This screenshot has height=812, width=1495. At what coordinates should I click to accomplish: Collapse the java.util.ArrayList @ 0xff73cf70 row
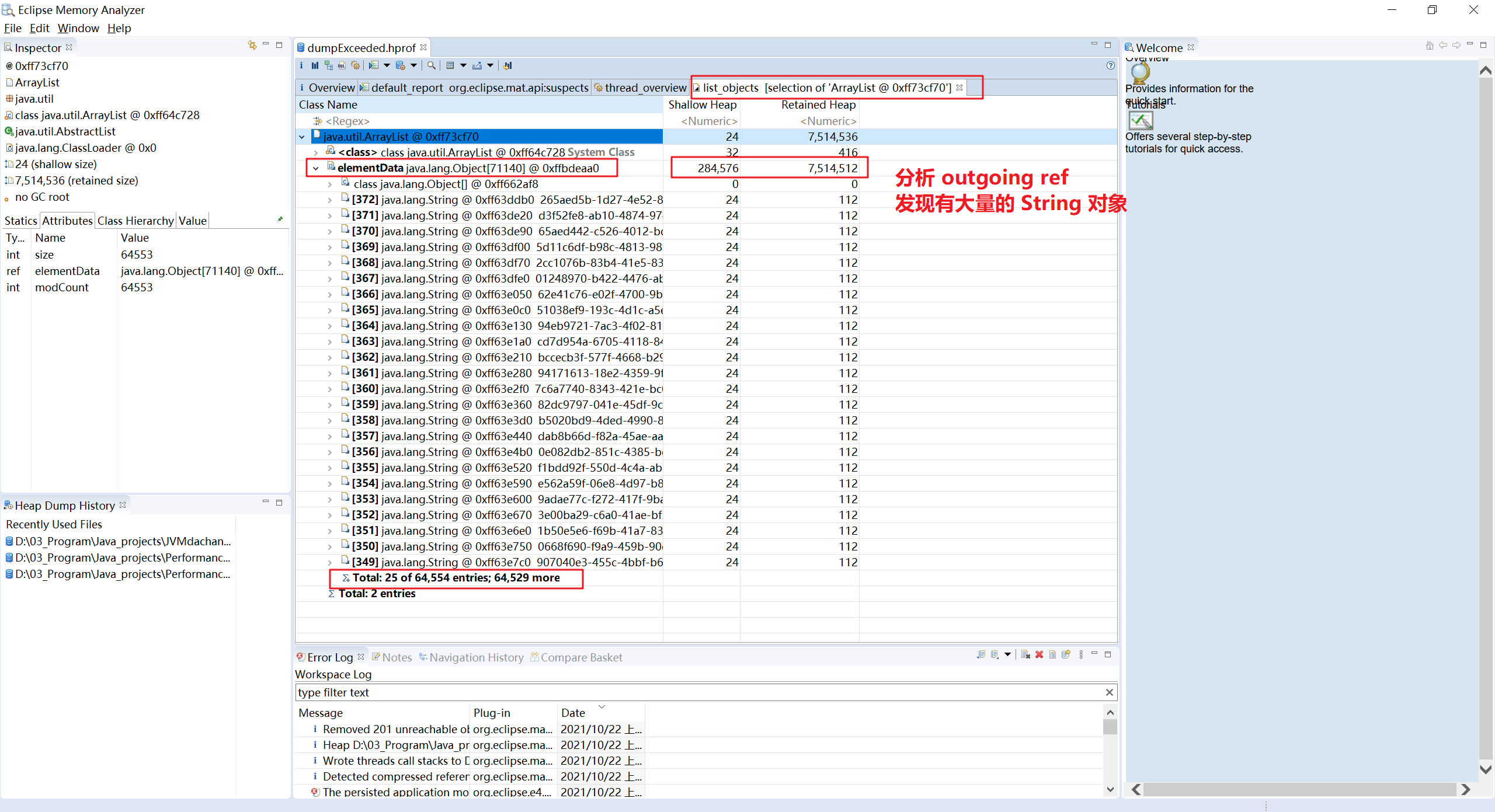(x=302, y=137)
